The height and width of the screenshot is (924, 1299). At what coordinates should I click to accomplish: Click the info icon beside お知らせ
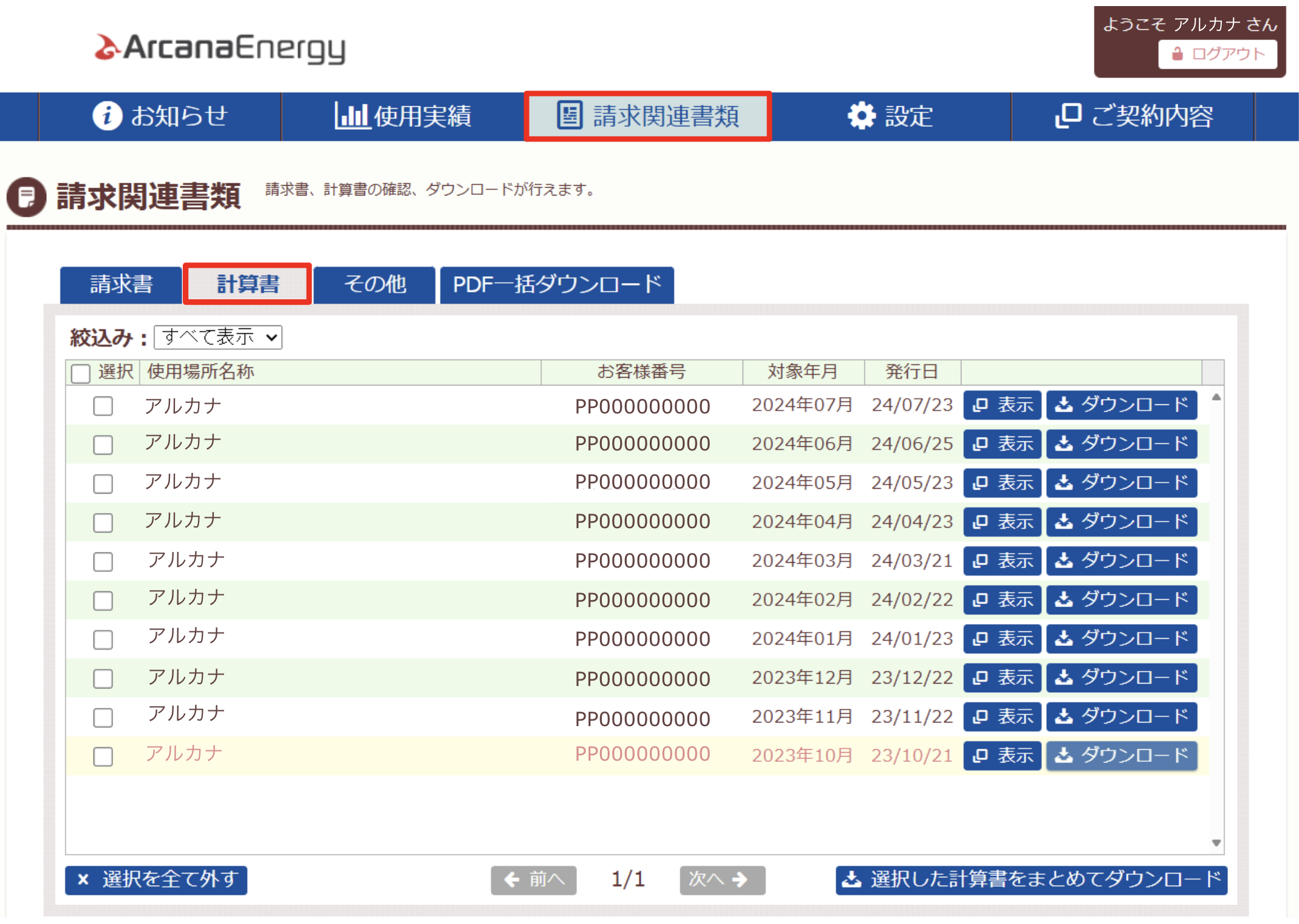click(x=107, y=115)
